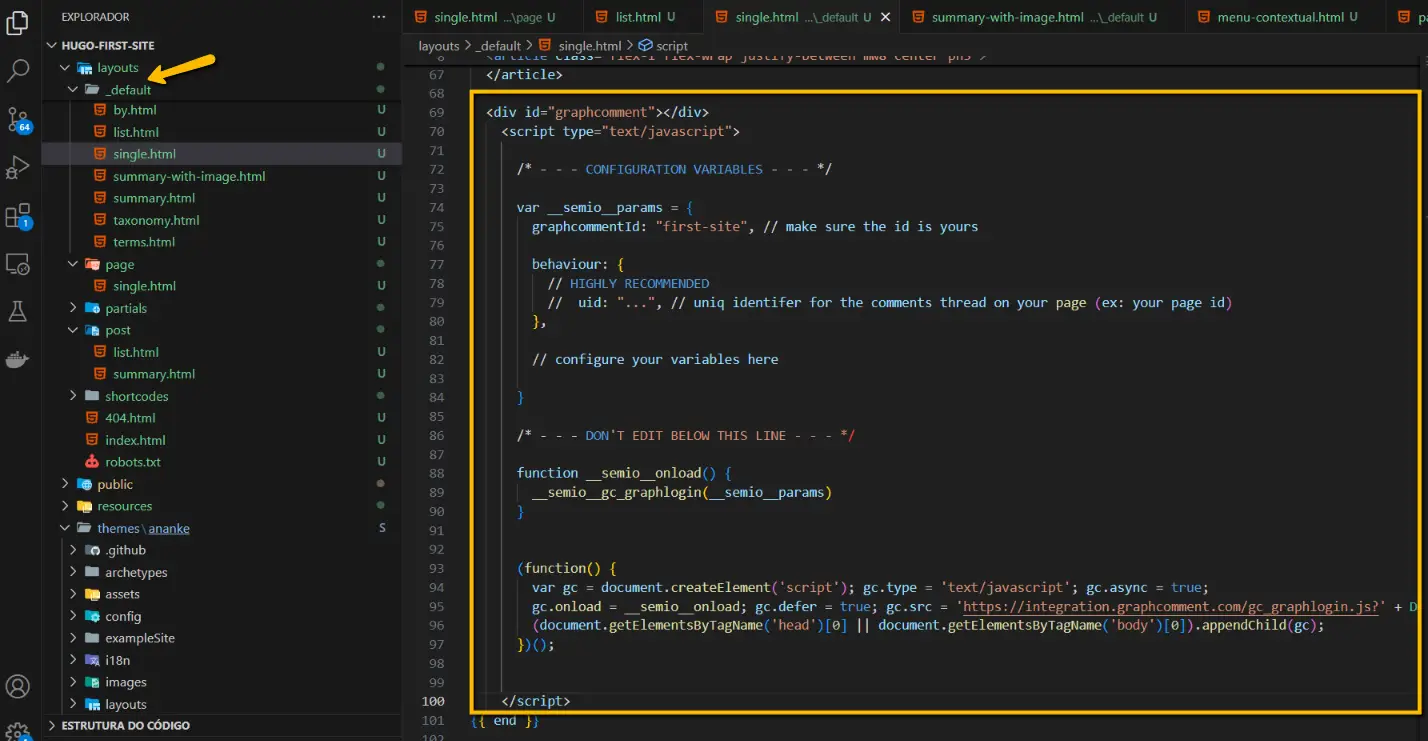
Task: Open the Search view
Action: (x=19, y=71)
